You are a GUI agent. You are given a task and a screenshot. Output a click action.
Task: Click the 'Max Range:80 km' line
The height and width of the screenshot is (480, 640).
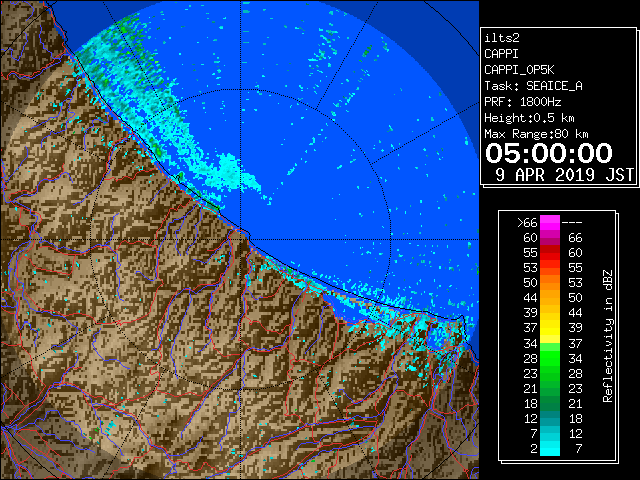pyautogui.click(x=536, y=134)
